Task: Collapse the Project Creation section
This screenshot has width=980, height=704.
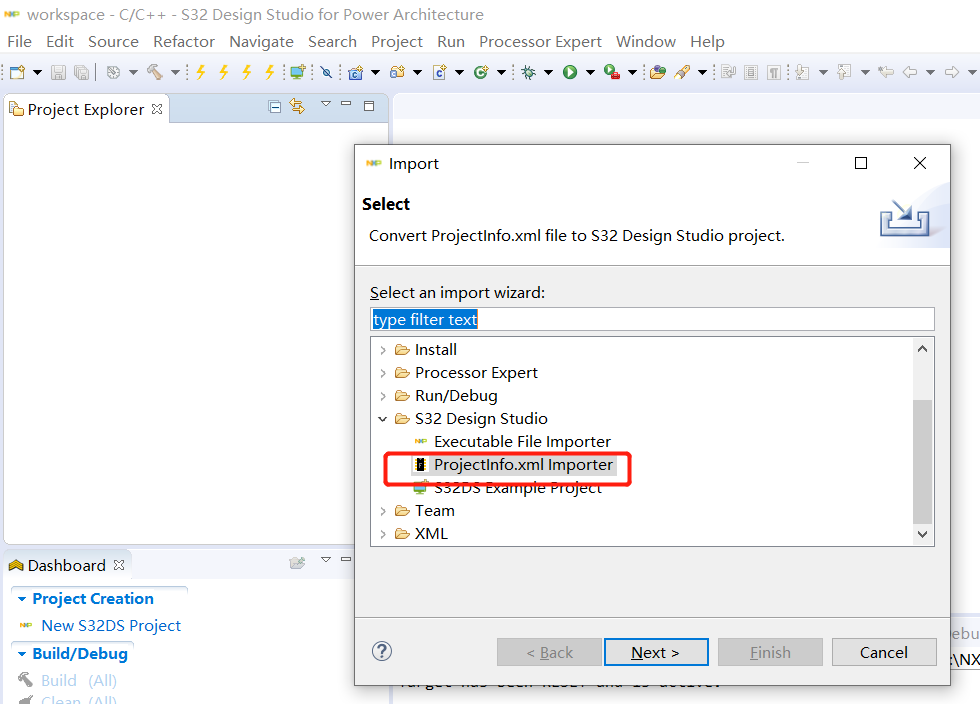Action: (22, 599)
